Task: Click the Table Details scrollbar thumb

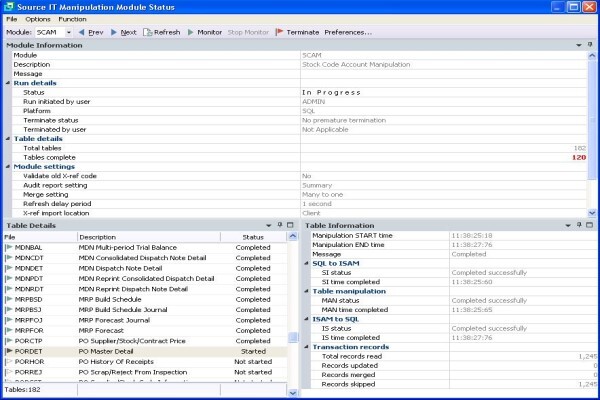Action: 293,337
